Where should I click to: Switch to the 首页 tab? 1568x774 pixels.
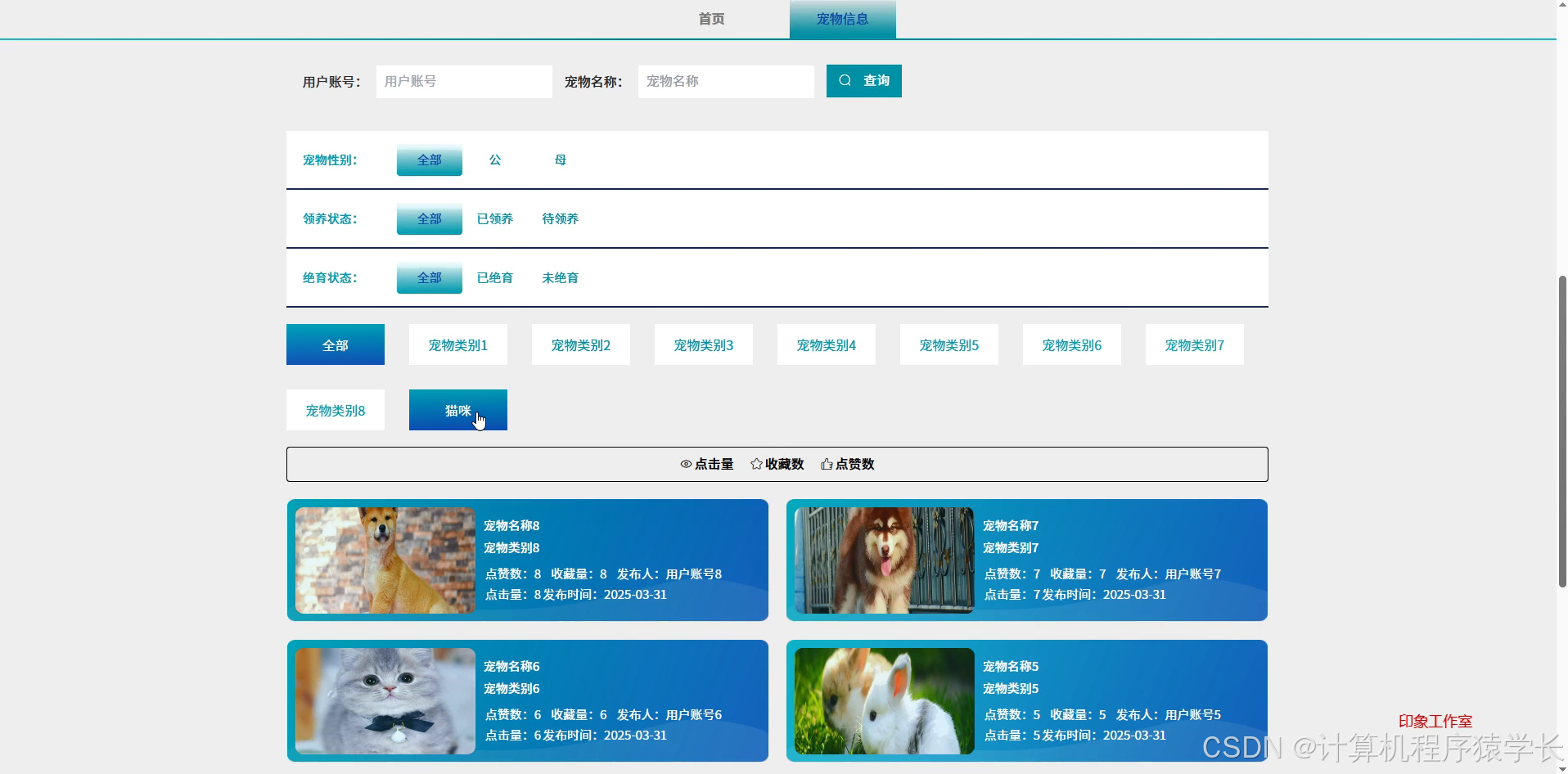point(710,18)
